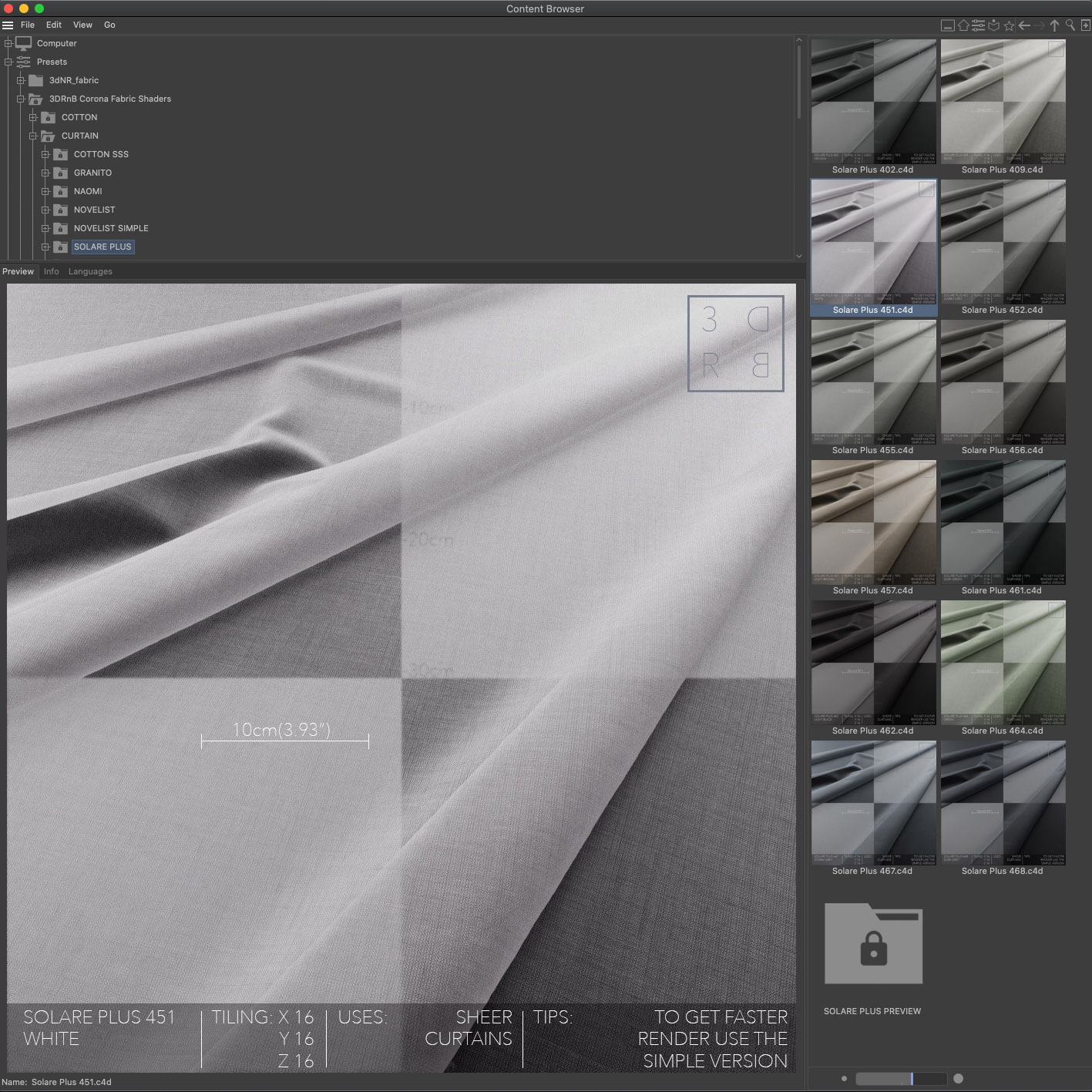Image resolution: width=1092 pixels, height=1092 pixels.
Task: Expand the Computer tree node
Action: click(x=8, y=43)
